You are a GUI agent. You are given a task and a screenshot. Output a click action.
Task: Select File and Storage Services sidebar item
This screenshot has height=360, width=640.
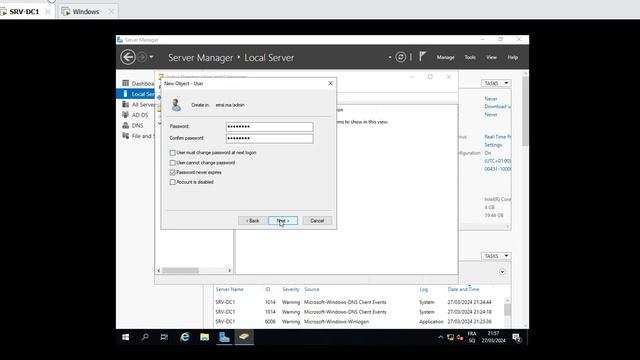click(x=138, y=136)
